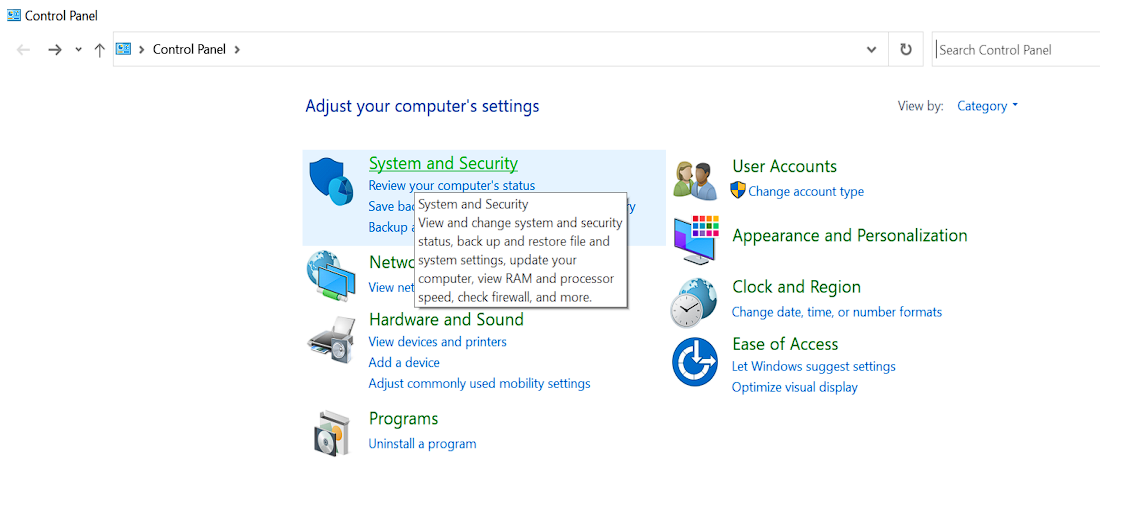Click shield icon beside Change account type
Image resolution: width=1125 pixels, height=514 pixels.
tap(738, 190)
